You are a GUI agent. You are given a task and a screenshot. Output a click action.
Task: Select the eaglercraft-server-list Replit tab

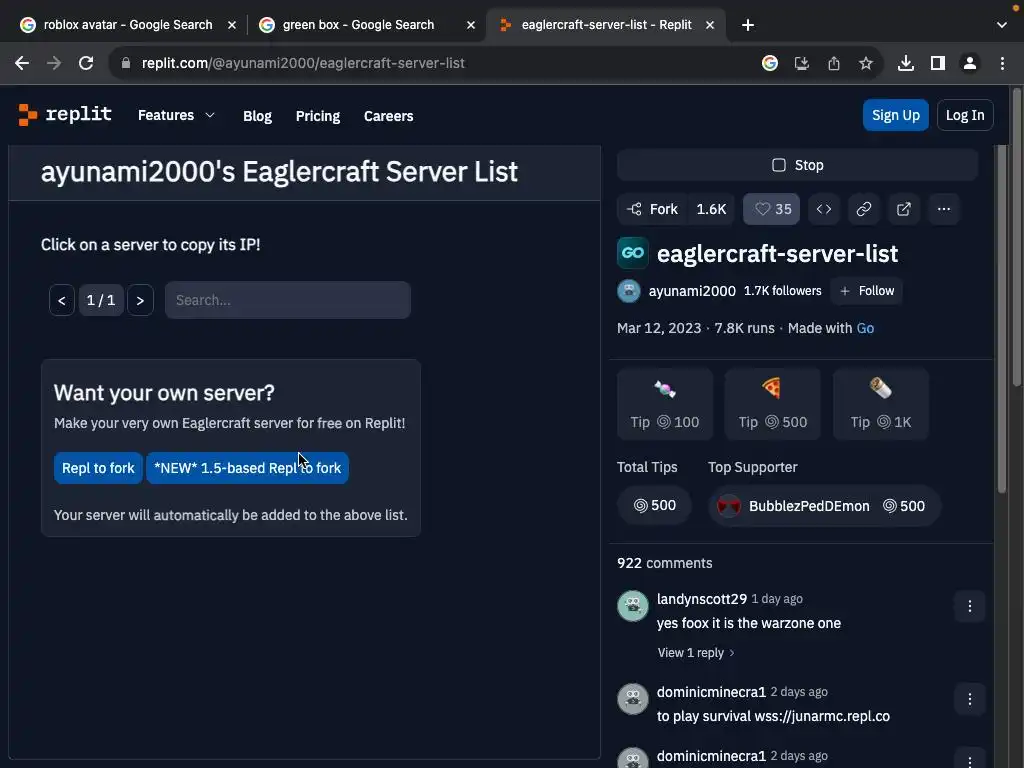point(605,25)
